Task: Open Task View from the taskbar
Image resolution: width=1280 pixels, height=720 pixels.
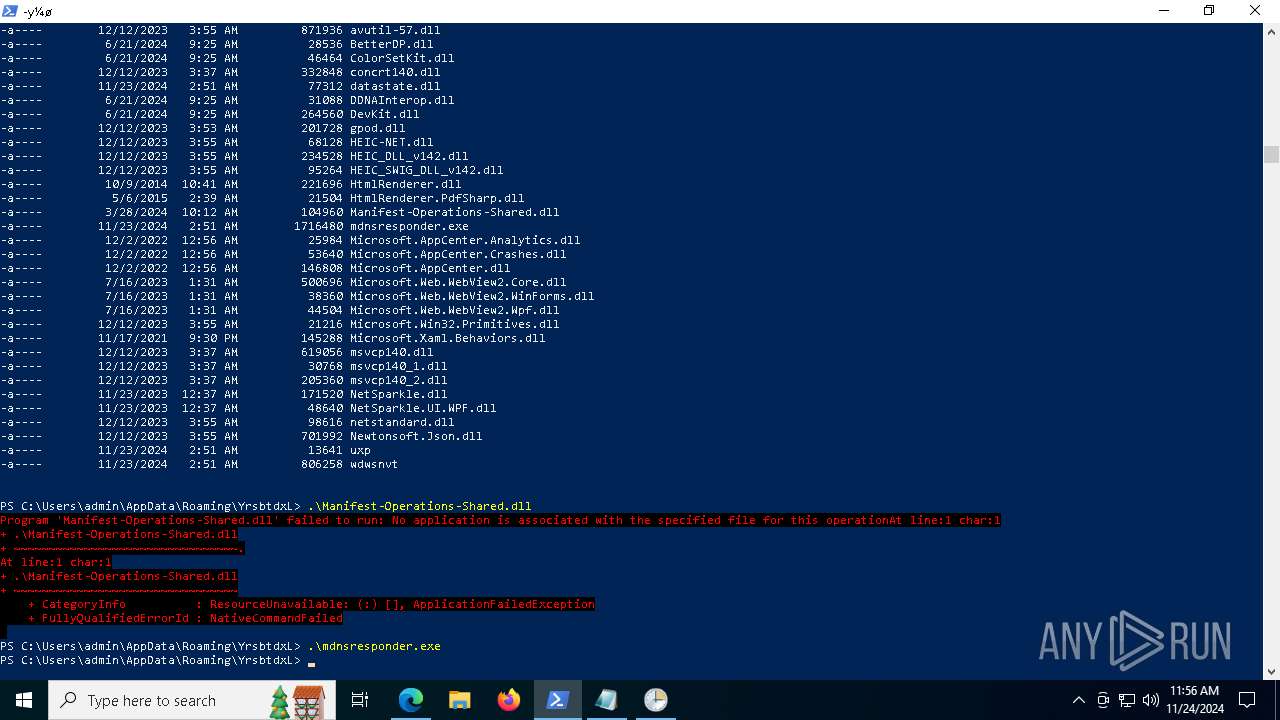Action: 360,700
